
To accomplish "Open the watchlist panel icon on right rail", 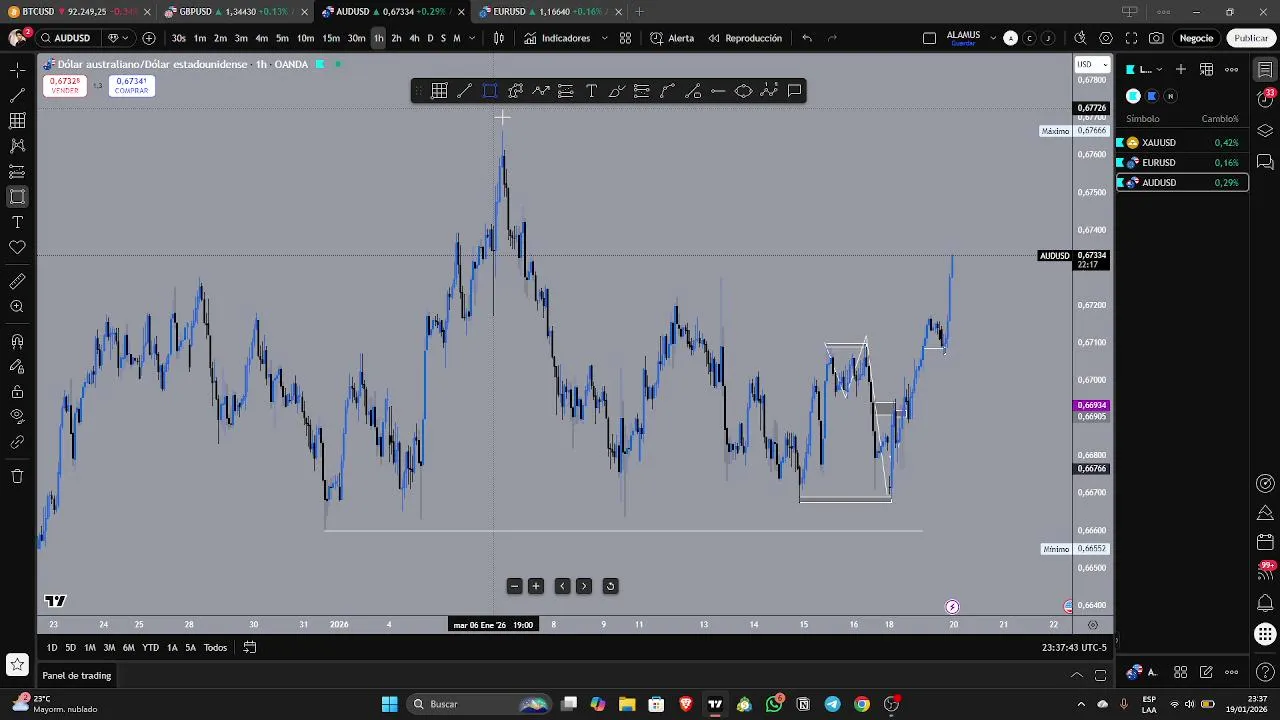I will tap(1265, 70).
